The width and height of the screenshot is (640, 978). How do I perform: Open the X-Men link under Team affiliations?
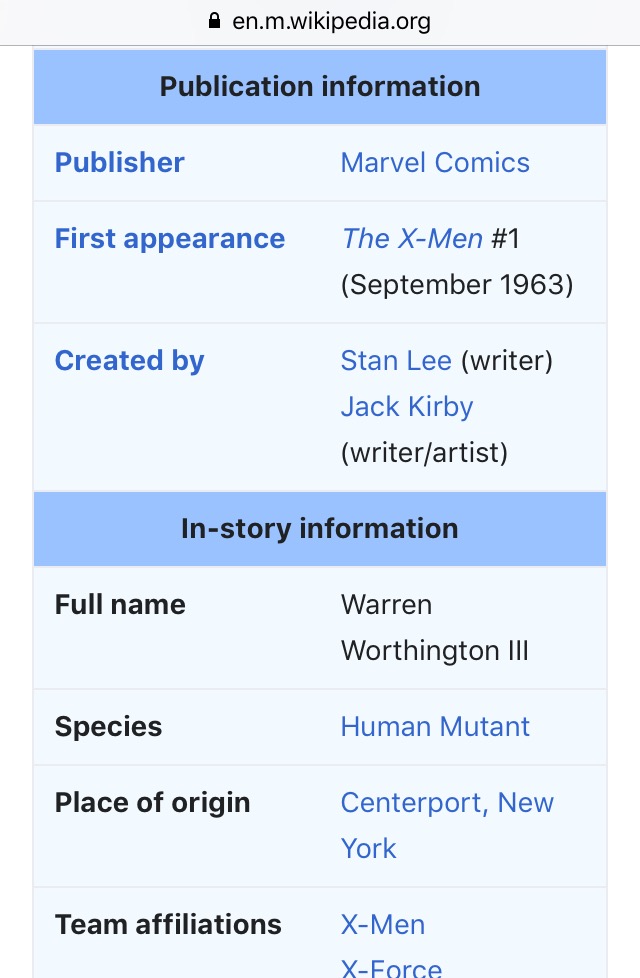point(383,925)
